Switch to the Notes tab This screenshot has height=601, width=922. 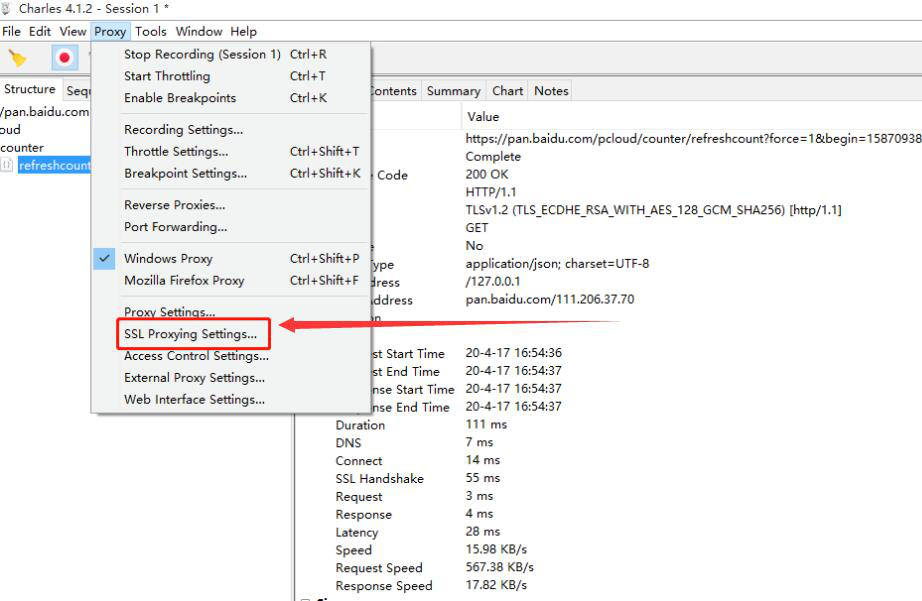click(x=551, y=91)
